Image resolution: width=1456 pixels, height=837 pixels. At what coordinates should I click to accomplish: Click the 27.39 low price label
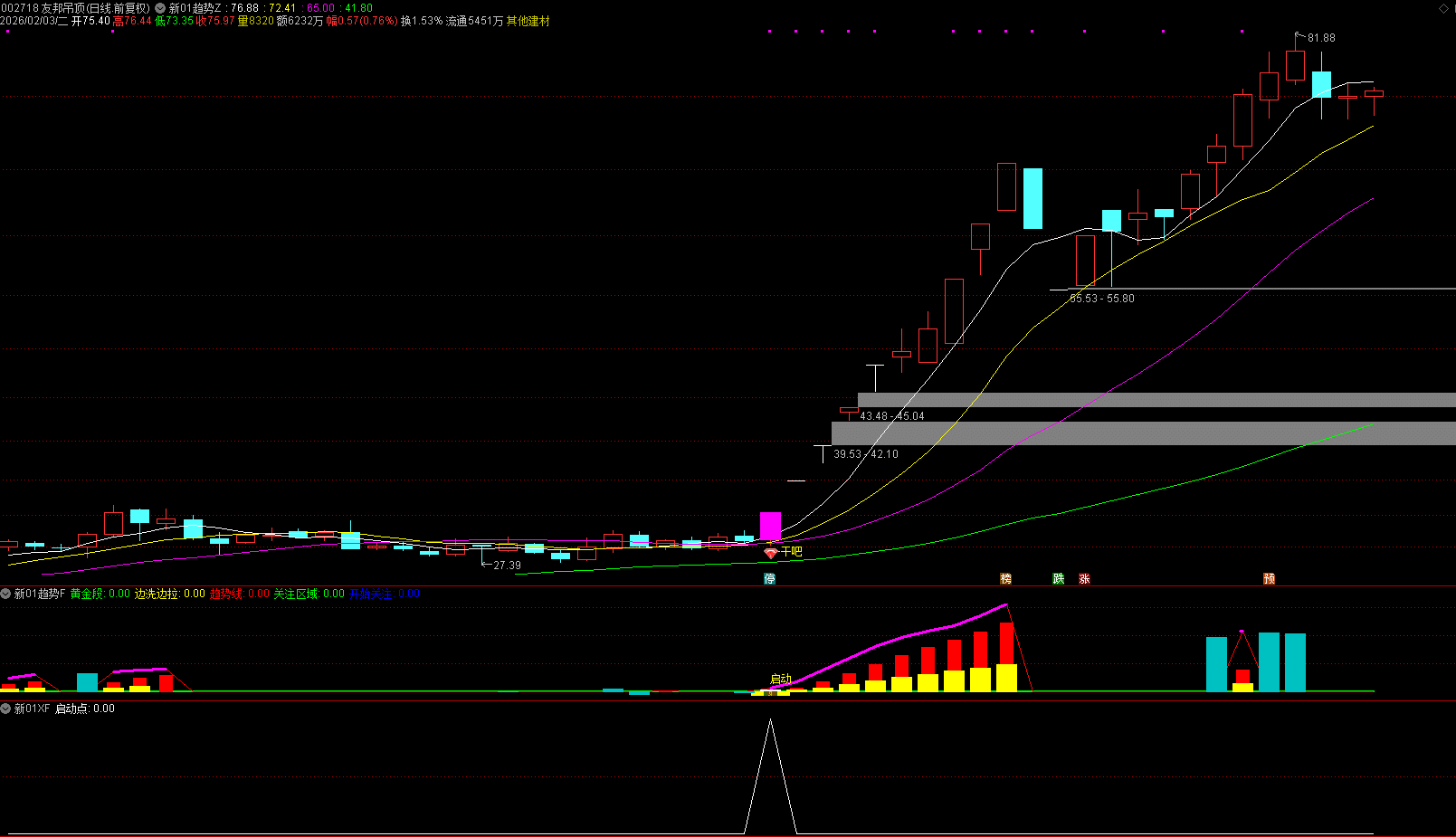507,566
